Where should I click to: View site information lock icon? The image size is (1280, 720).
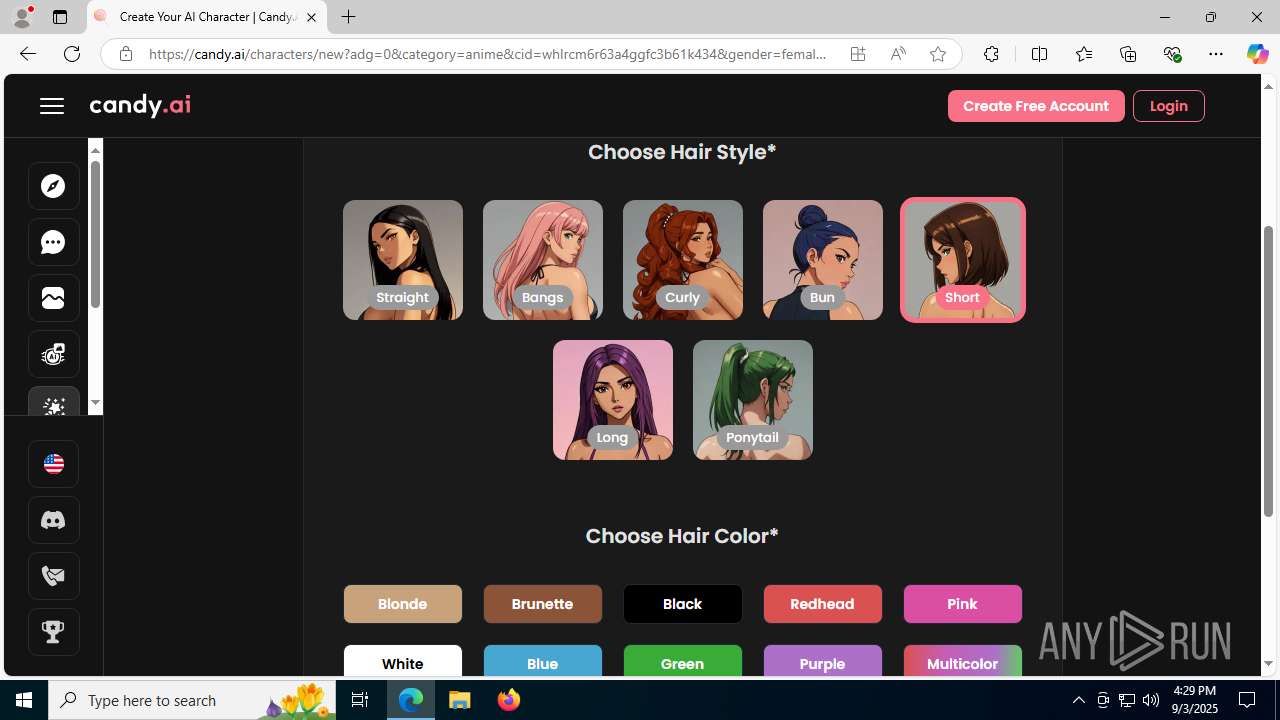[125, 54]
